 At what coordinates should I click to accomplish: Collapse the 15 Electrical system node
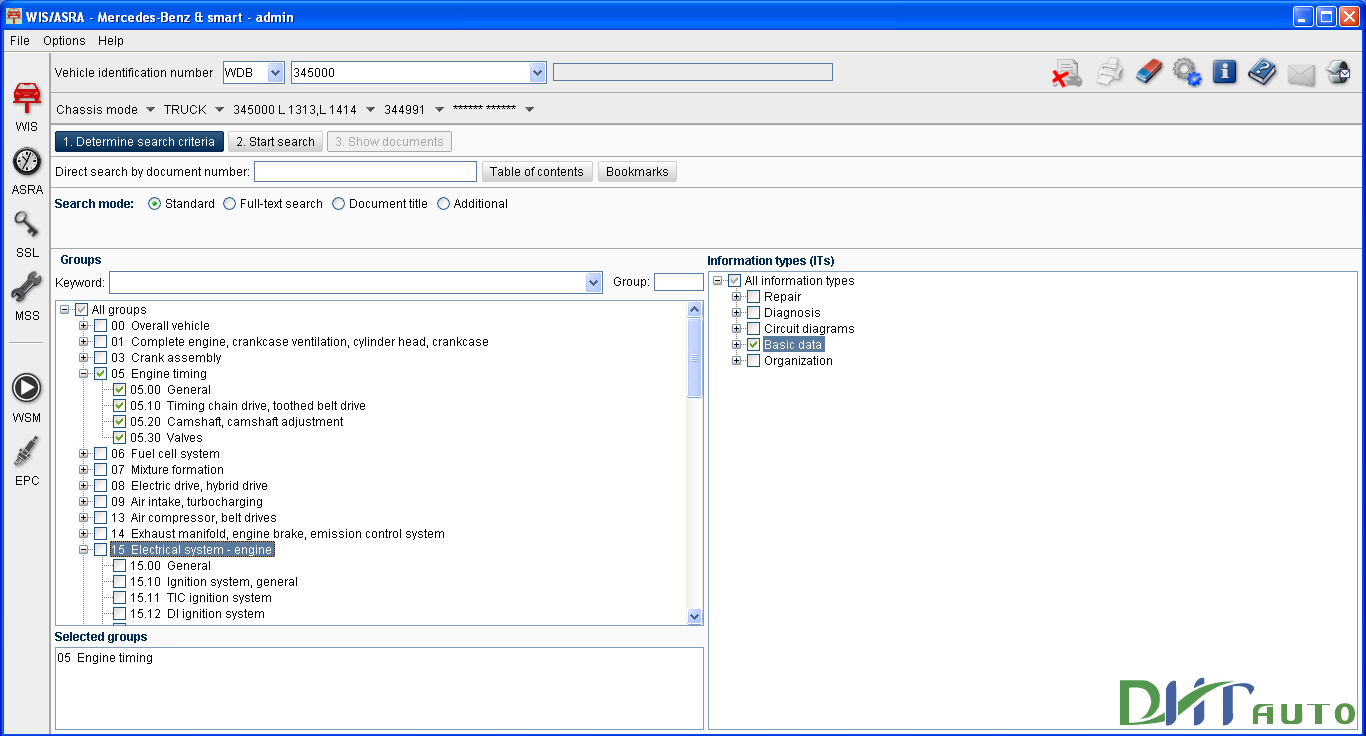click(x=84, y=550)
